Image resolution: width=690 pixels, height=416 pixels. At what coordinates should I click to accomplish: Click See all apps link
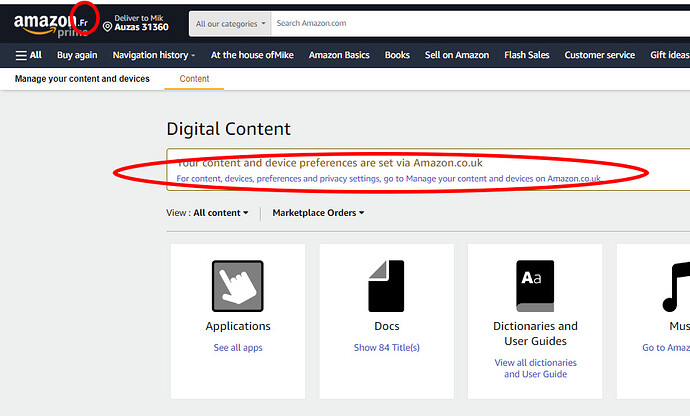click(x=238, y=348)
